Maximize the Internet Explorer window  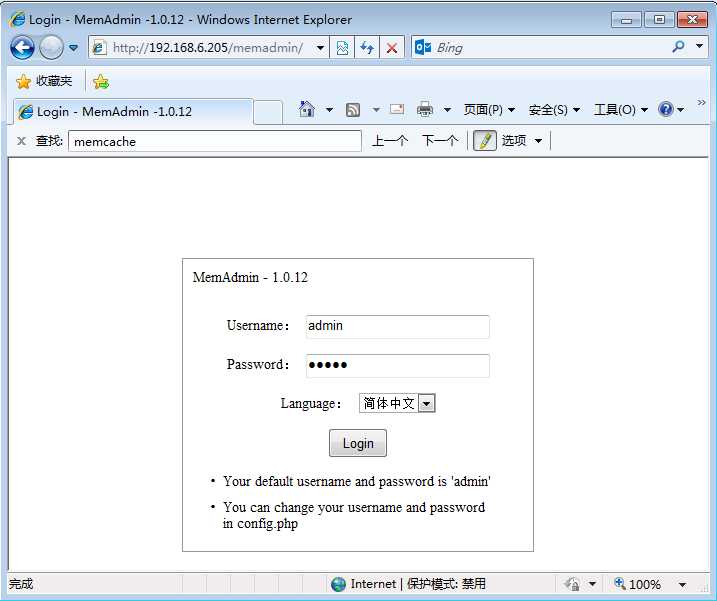[659, 20]
